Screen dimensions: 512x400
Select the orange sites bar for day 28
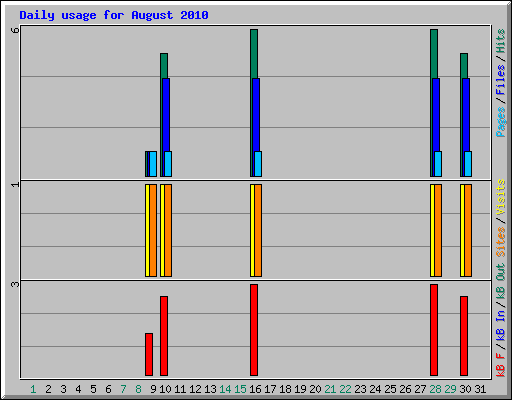[x=438, y=230]
